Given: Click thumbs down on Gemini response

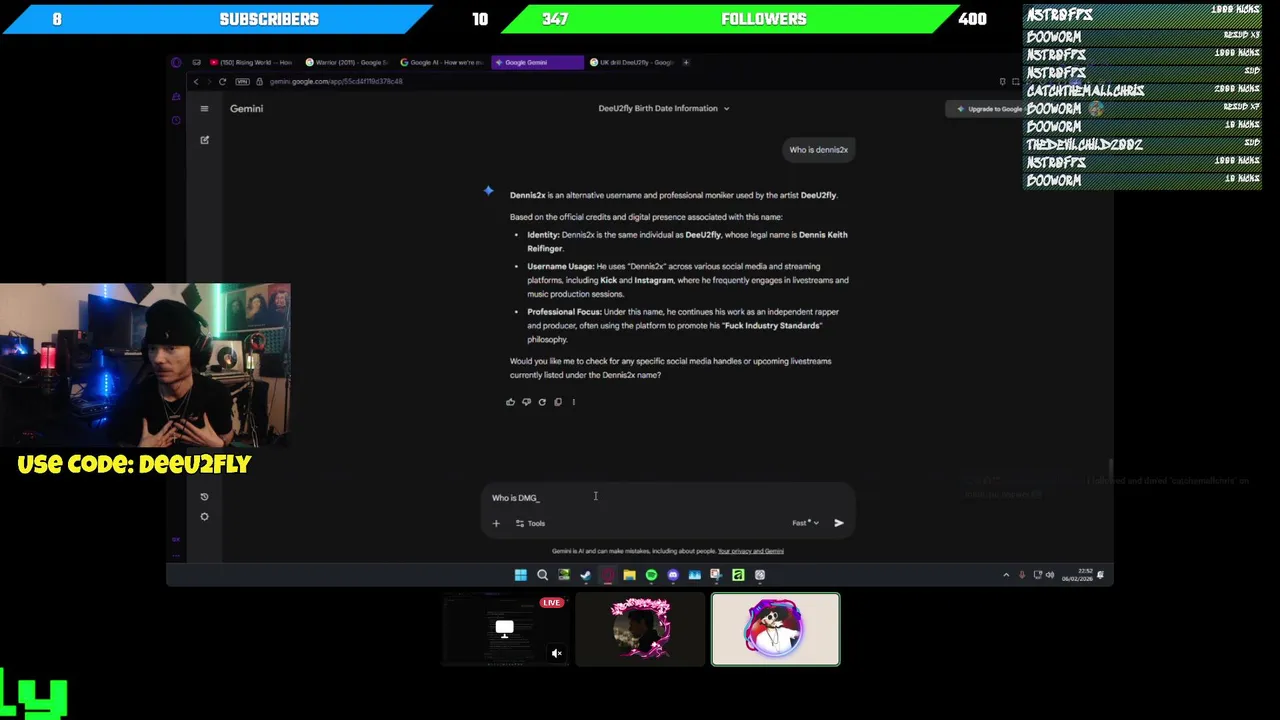Looking at the screenshot, I should (526, 402).
